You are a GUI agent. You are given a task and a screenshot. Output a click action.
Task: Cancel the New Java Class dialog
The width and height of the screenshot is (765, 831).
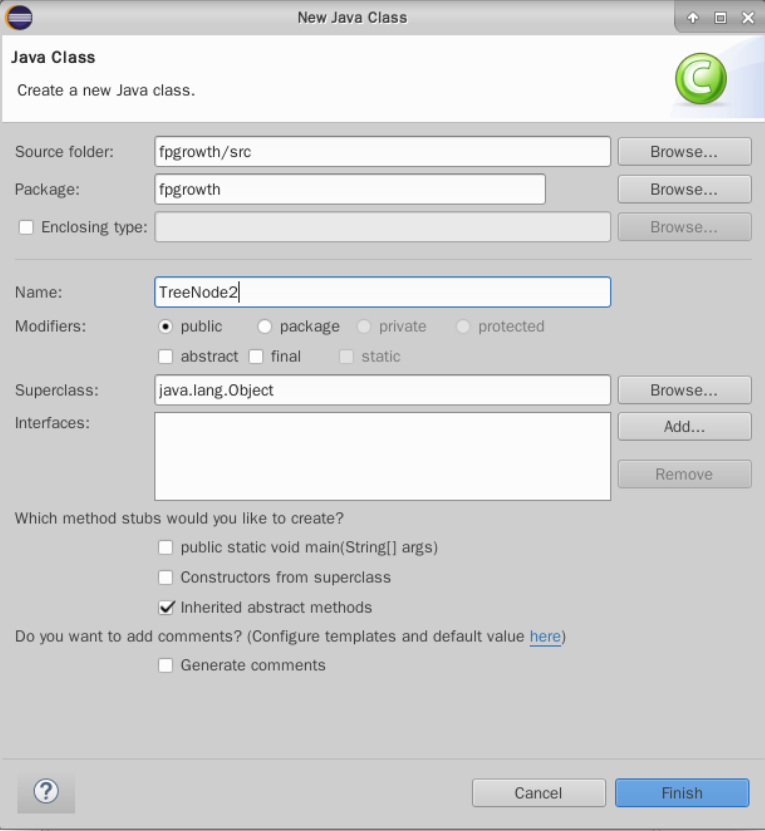538,793
